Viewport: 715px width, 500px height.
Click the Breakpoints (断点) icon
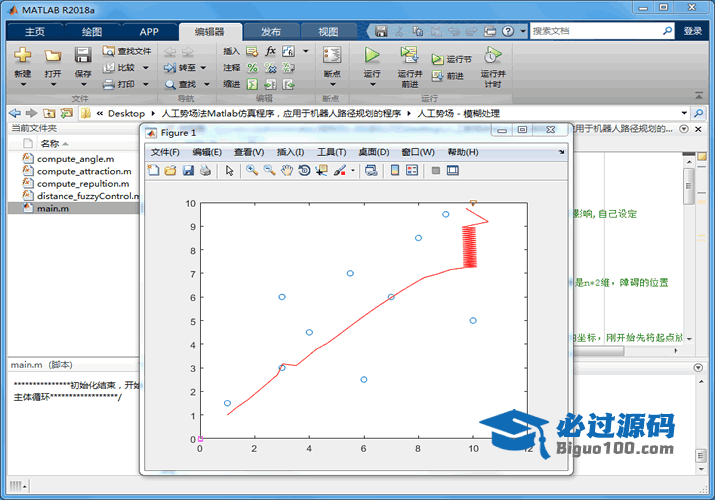[x=332, y=55]
